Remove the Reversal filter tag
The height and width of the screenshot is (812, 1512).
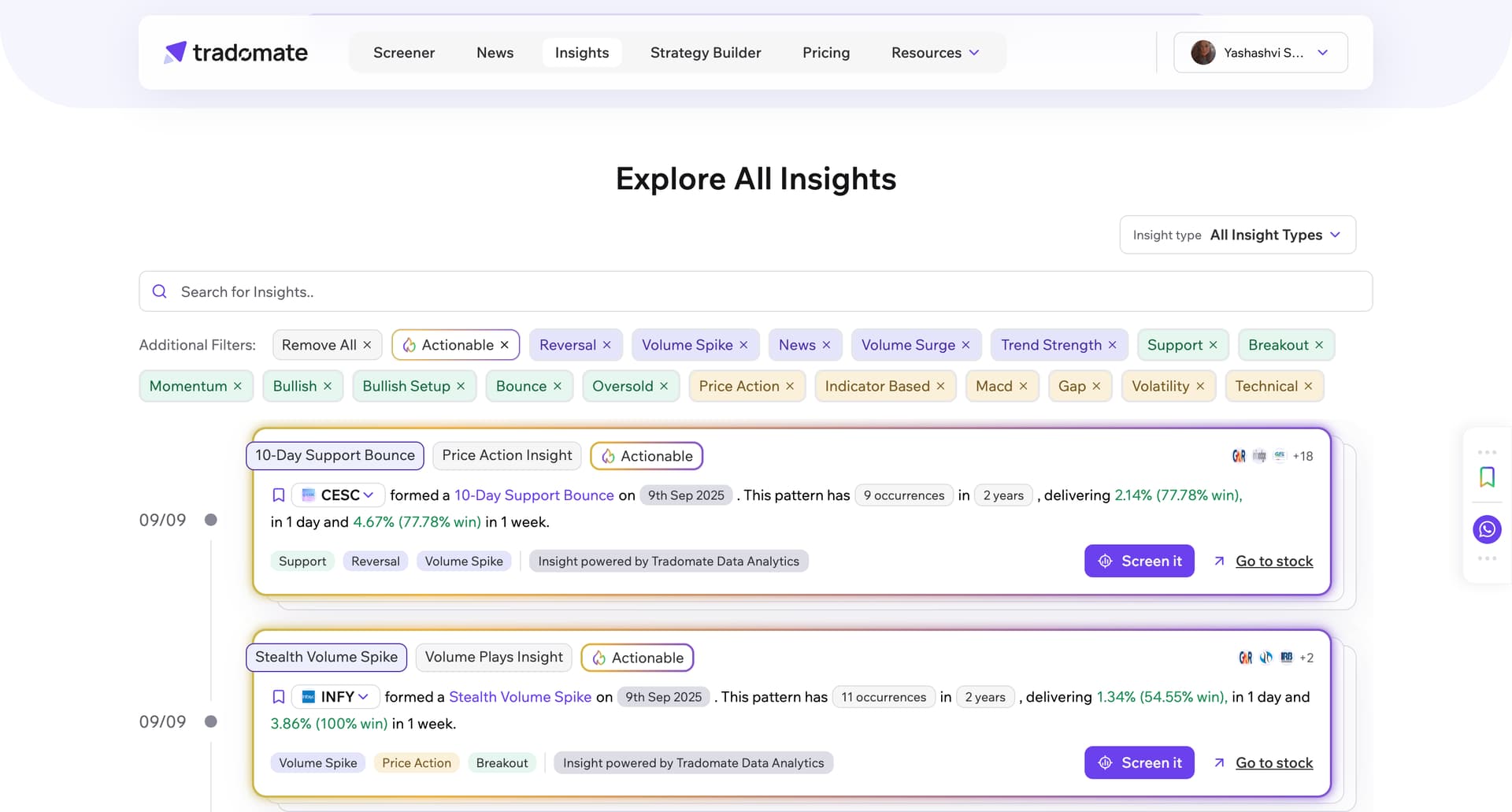point(607,345)
